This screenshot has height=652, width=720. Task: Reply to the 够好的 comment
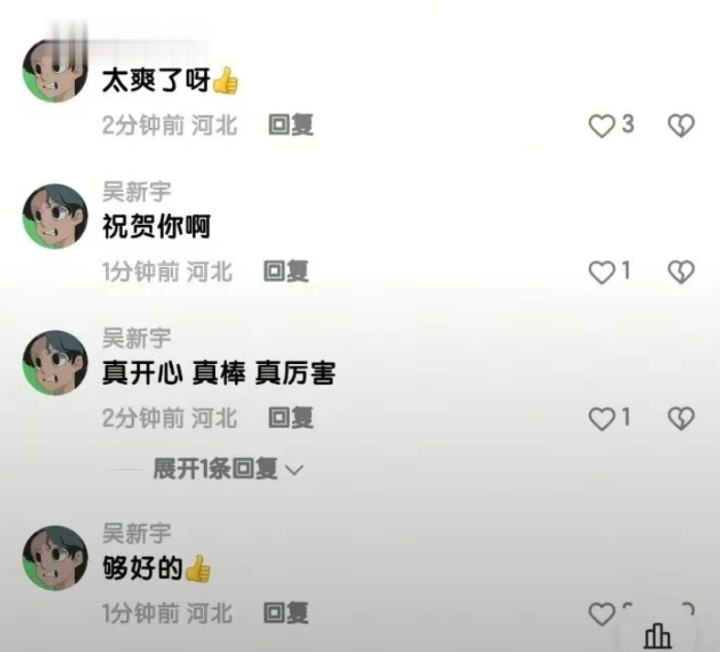pyautogui.click(x=286, y=613)
